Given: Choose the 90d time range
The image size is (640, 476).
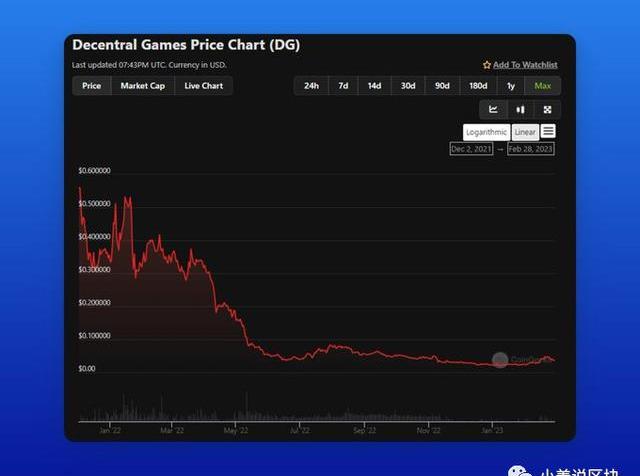Looking at the screenshot, I should click(x=442, y=86).
